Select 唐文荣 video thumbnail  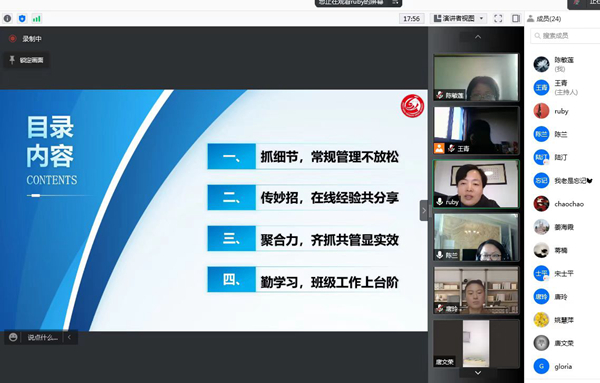point(476,344)
